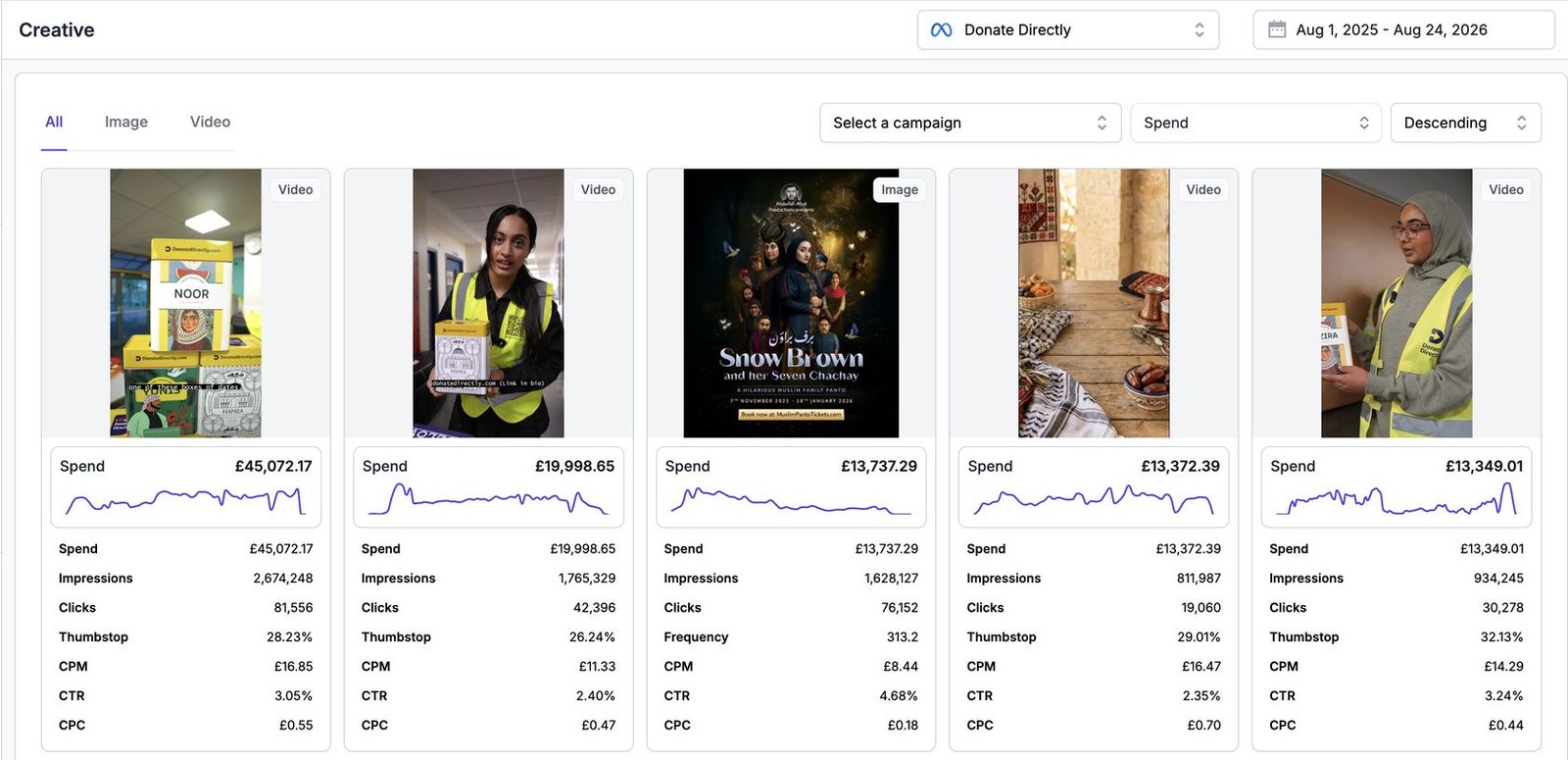Click the 28.23% thumbstop value

point(289,637)
